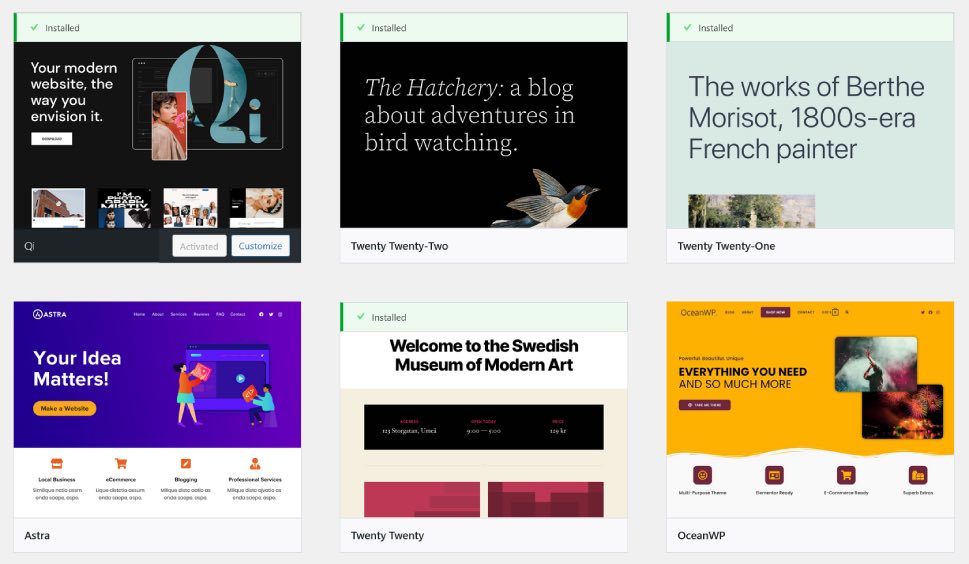Open the Astra theme screenshot
Screen dimensions: 969x564
158,410
